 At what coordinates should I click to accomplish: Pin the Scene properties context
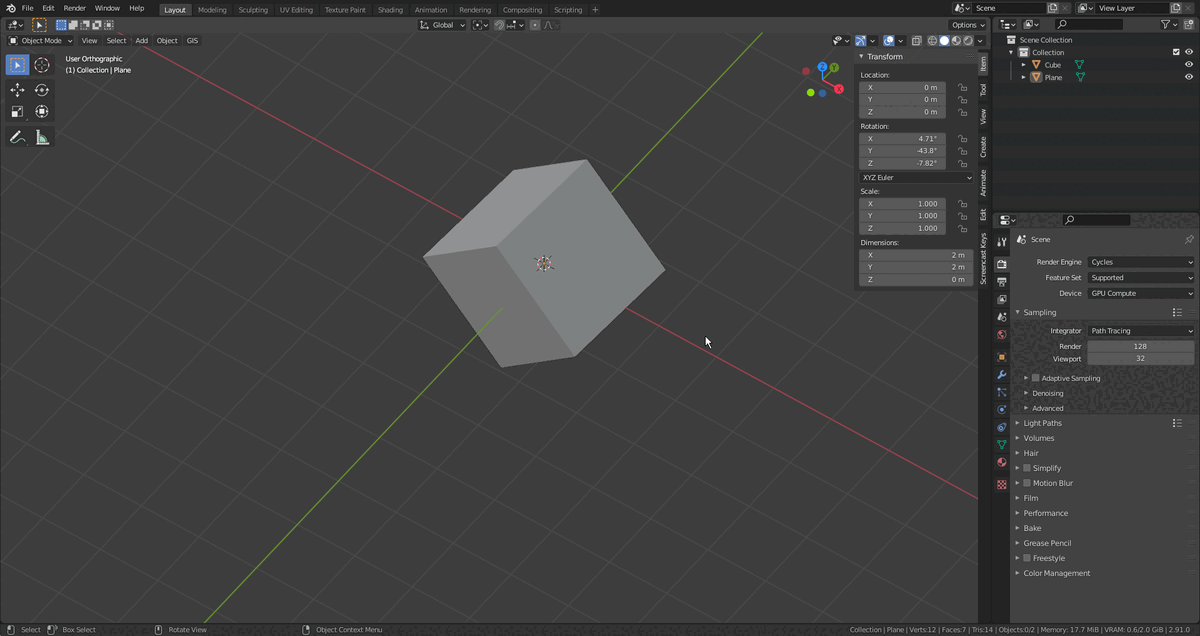pos(1188,240)
